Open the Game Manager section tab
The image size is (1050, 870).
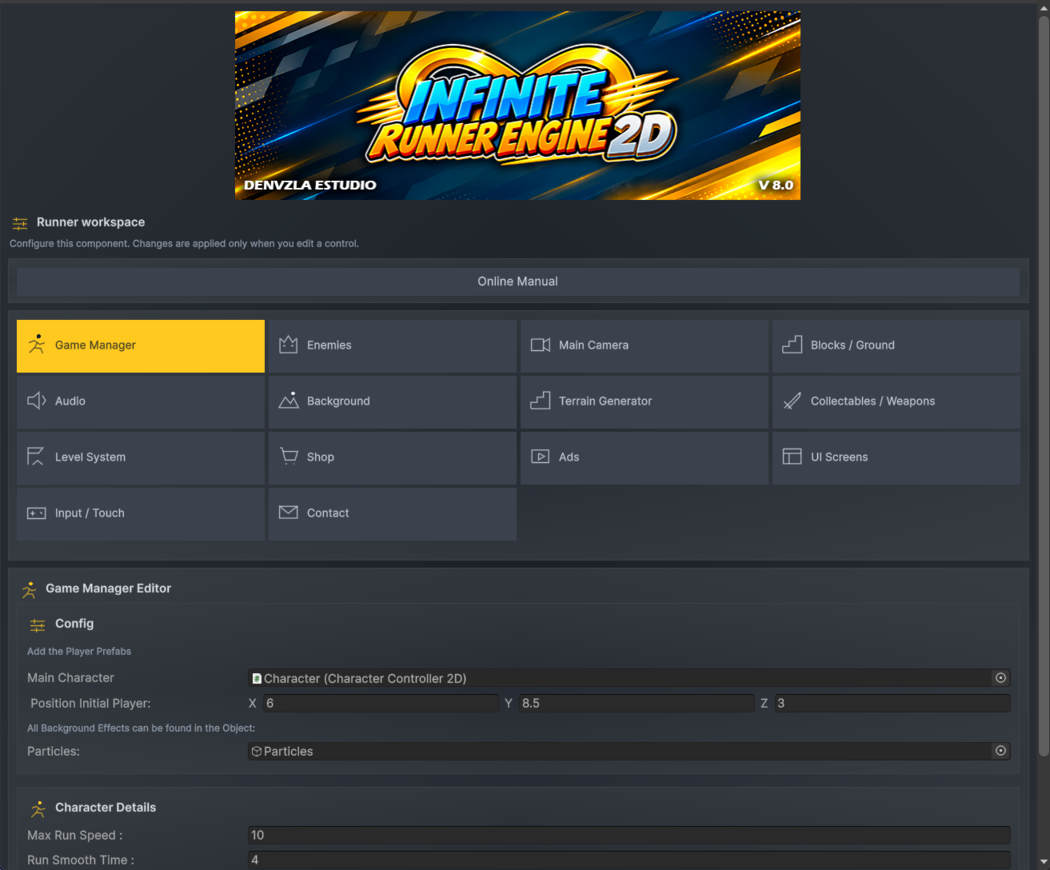pos(141,346)
